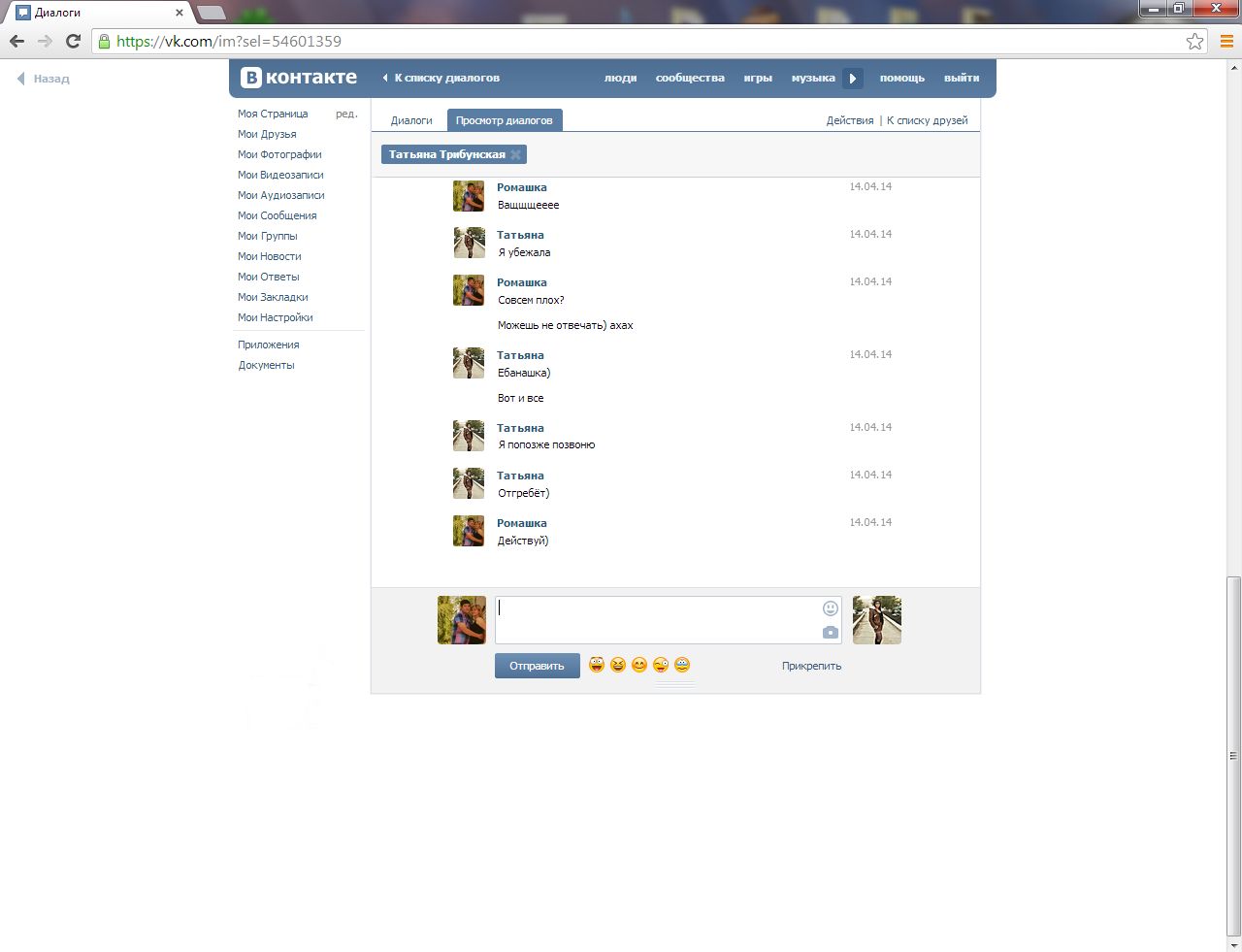This screenshot has height=952, width=1242.
Task: Insert the squinting laughing emoji
Action: tap(618, 665)
